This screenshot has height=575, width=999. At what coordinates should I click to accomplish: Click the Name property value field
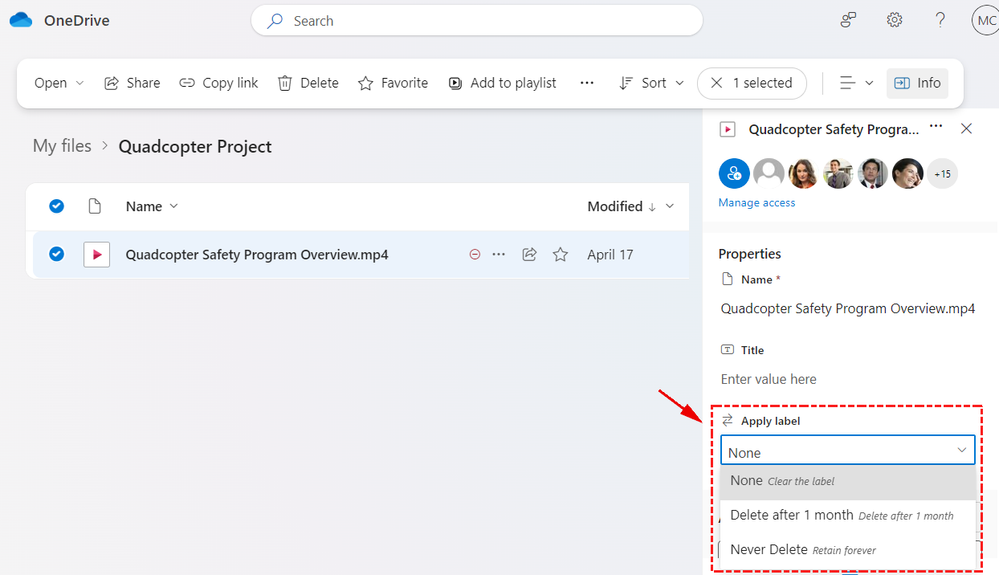[x=847, y=309]
